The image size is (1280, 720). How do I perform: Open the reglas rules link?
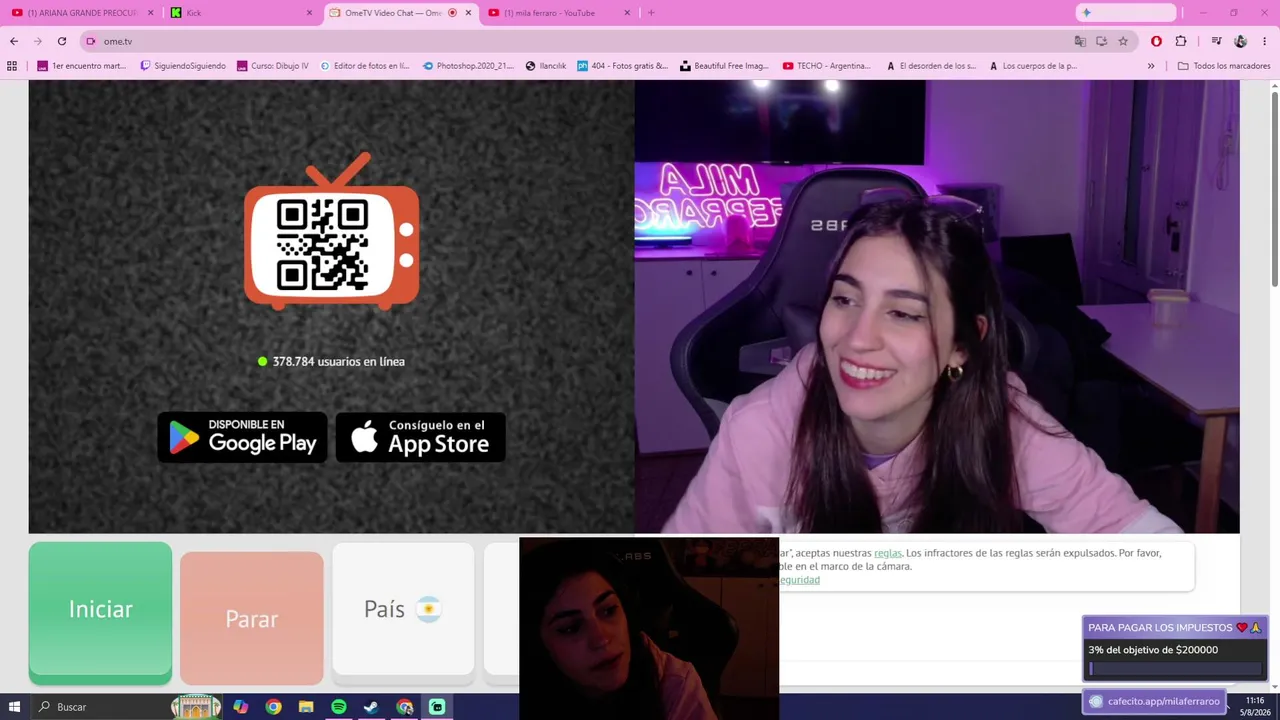(x=888, y=553)
